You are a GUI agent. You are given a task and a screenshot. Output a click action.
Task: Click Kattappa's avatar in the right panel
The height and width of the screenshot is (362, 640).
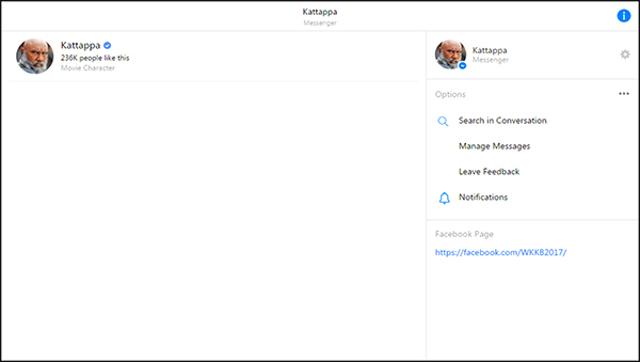(x=450, y=55)
